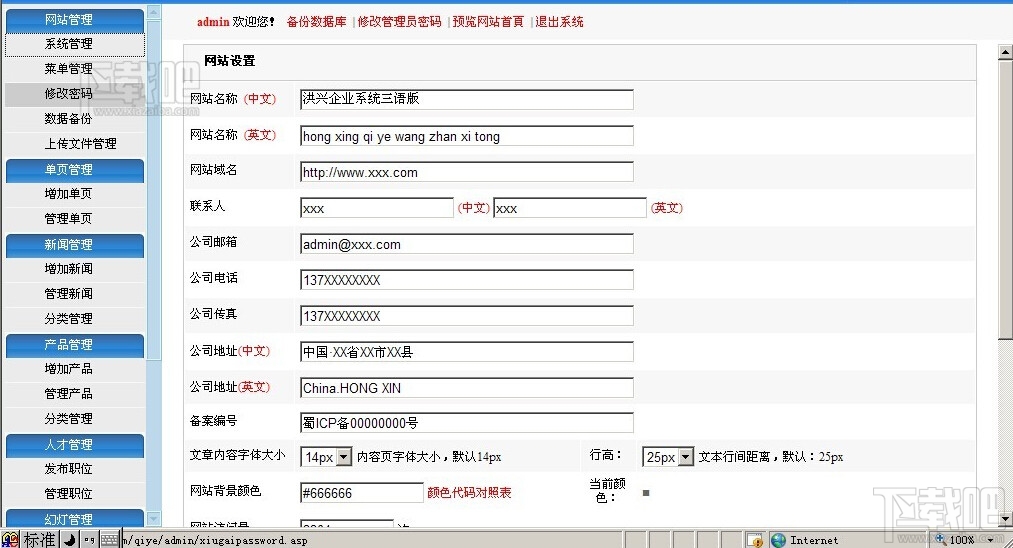Focus the 公司邮箱 input field
This screenshot has width=1013, height=548.
click(x=466, y=244)
